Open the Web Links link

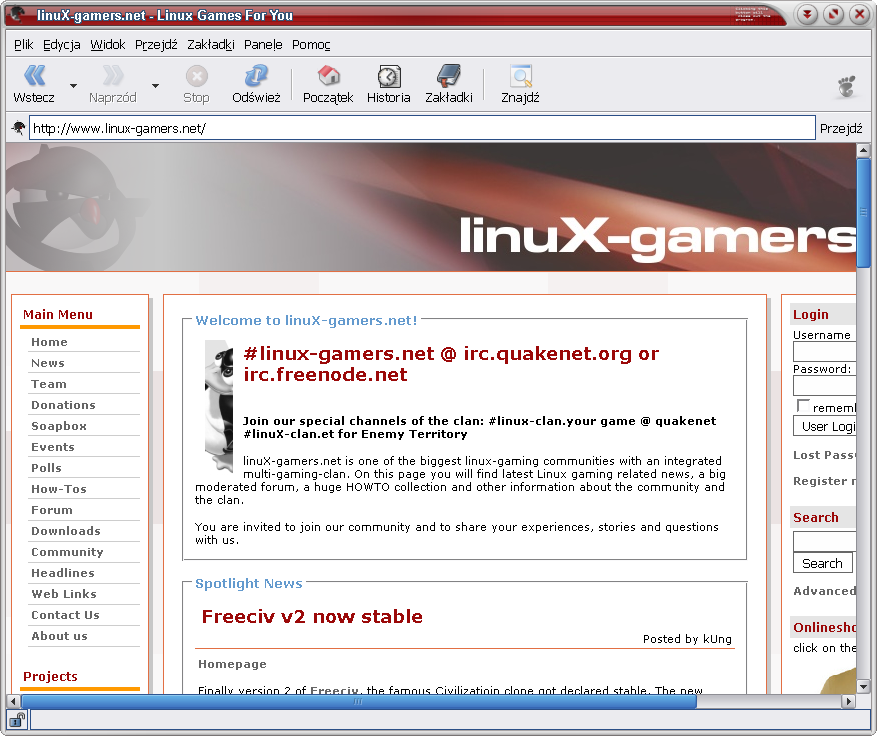64,594
